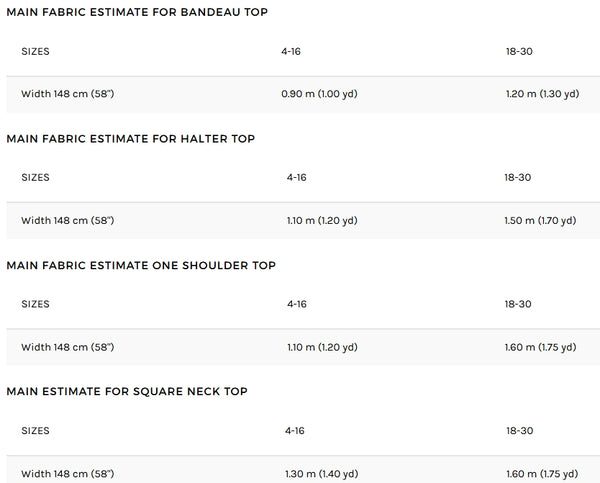Click Width 148 cm label in Square Neck table
600x483 pixels.
pos(67,473)
